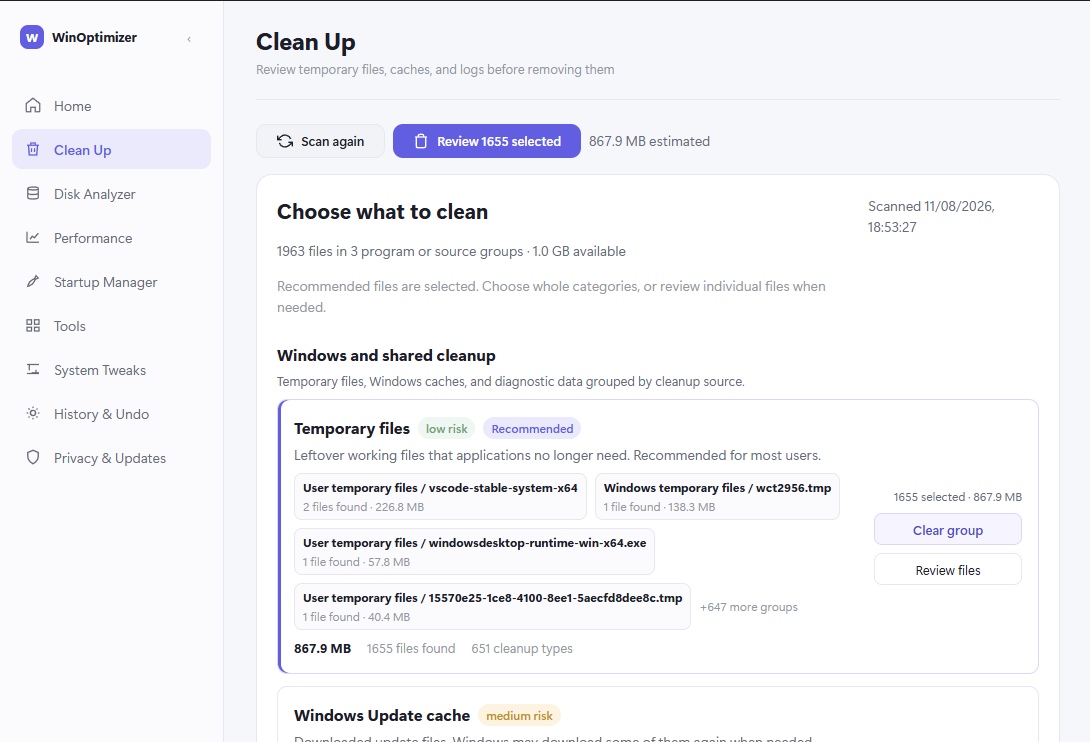Click the refresh icon on Scan again
The width and height of the screenshot is (1090, 742).
(x=285, y=141)
